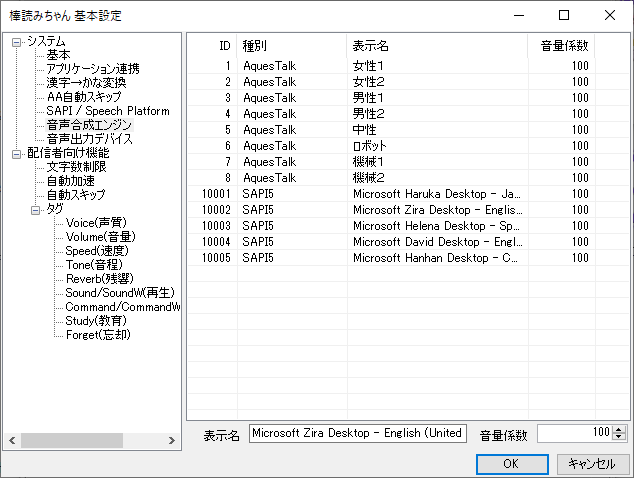Open 漢字→かな変換 settings page
634x478 pixels.
pyautogui.click(x=86, y=83)
